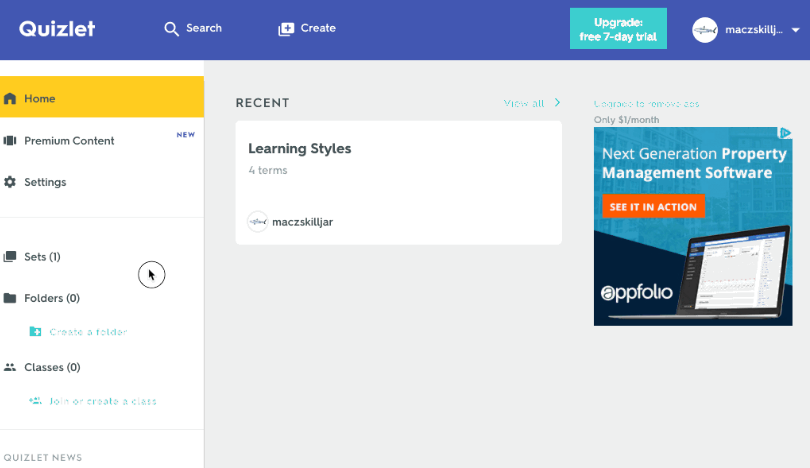
Task: Click the Sets stack icon
Action: tap(10, 257)
